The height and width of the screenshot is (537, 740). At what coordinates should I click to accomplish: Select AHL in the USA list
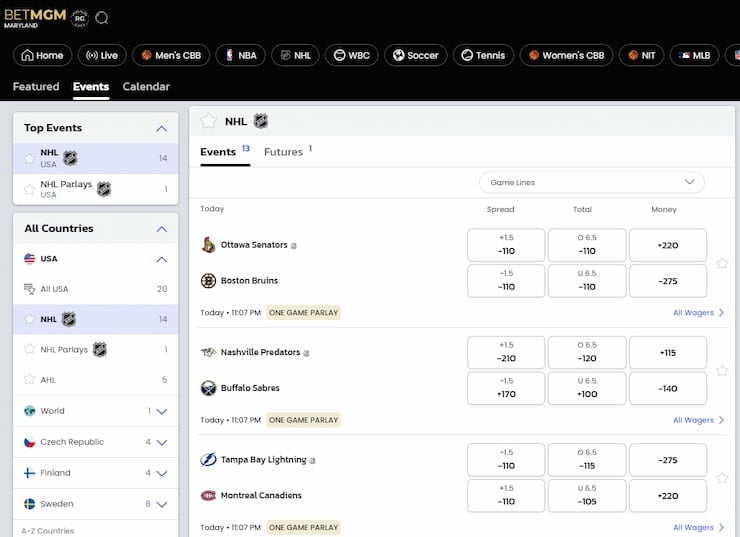pos(48,380)
